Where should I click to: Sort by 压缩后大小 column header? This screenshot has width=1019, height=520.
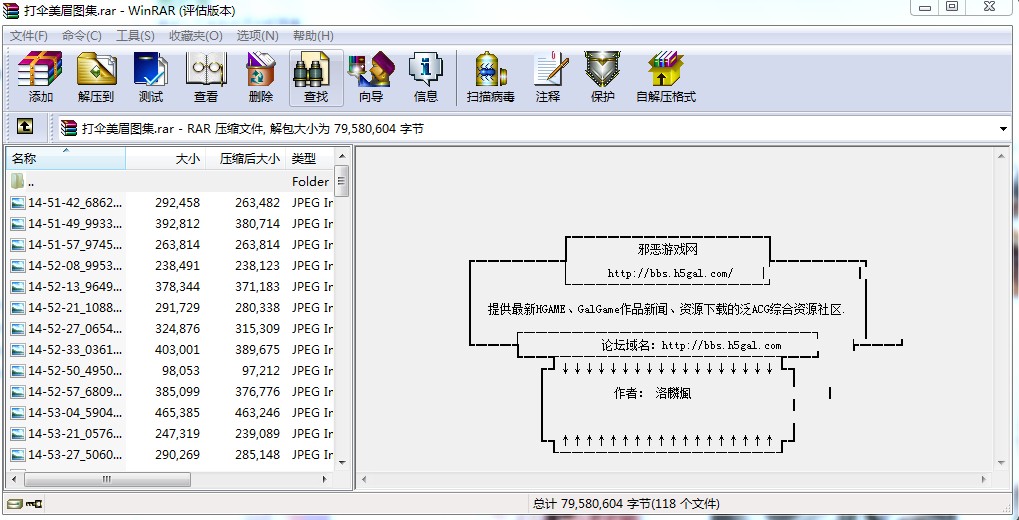click(248, 158)
